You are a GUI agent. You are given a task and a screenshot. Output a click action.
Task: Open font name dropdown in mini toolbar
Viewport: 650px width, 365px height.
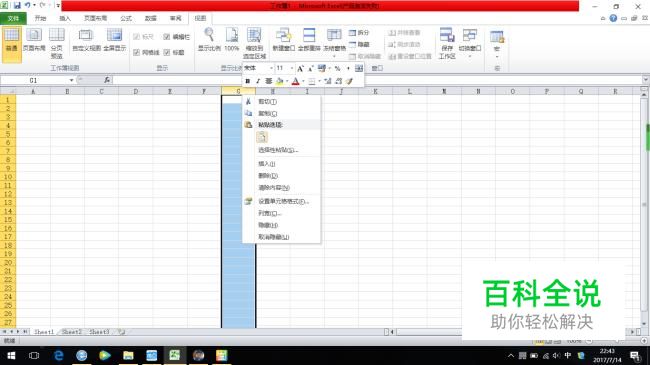tap(271, 68)
